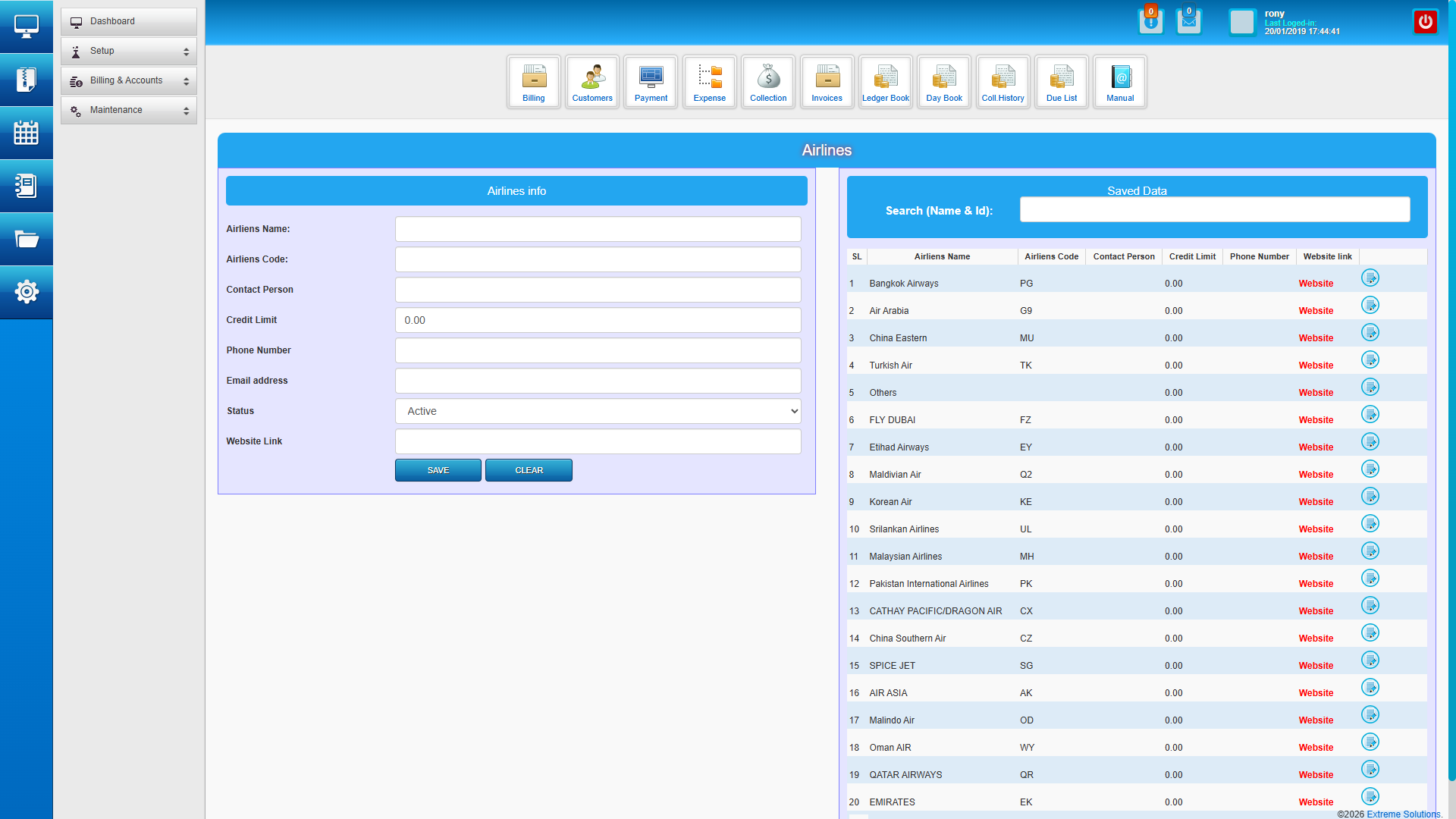This screenshot has height=819, width=1456.
Task: Select the Dashboard menu item
Action: coord(129,21)
